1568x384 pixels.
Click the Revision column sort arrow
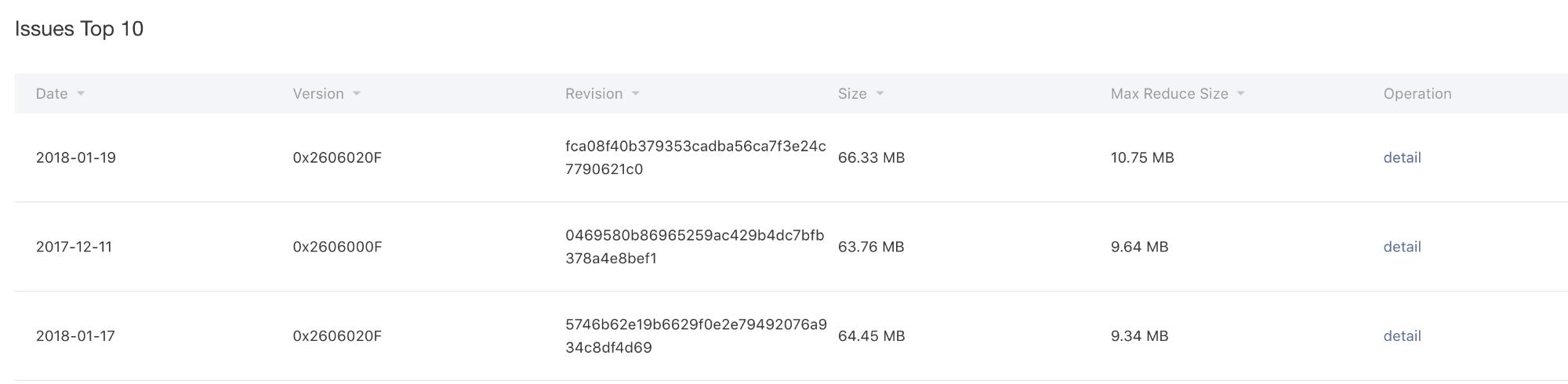(x=636, y=94)
